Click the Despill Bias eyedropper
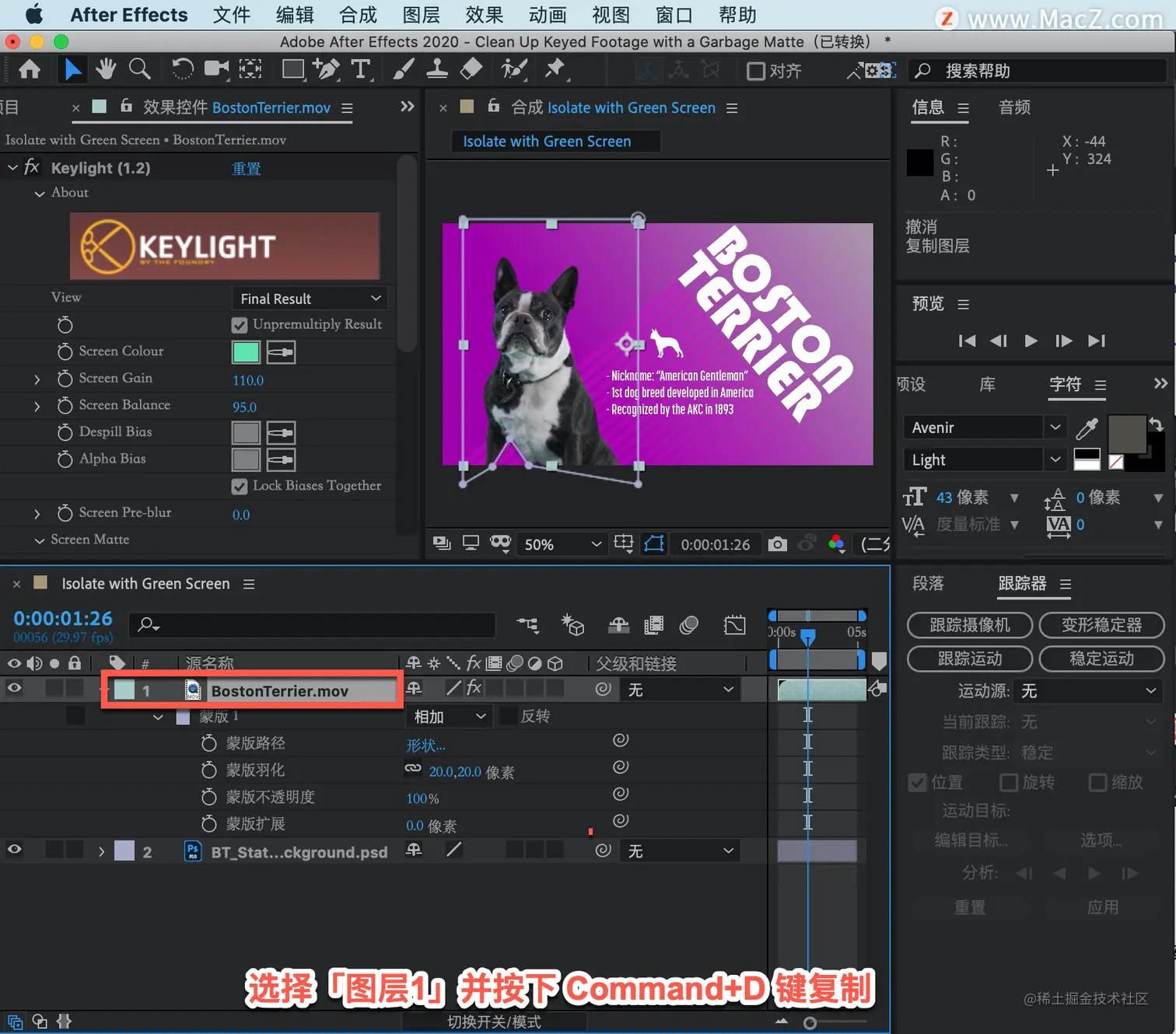The height and width of the screenshot is (1034, 1176). (281, 432)
